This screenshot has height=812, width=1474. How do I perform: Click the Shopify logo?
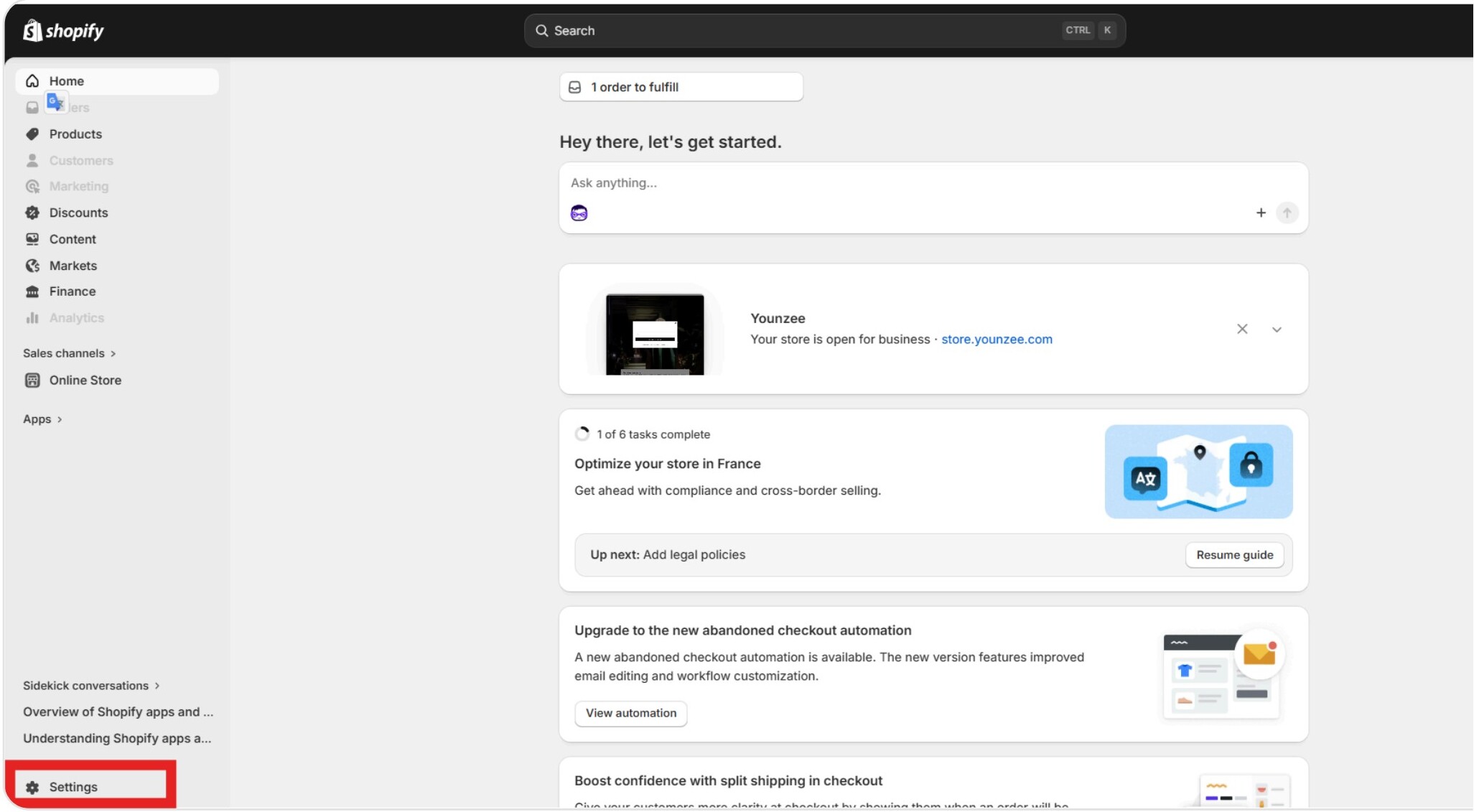(63, 31)
